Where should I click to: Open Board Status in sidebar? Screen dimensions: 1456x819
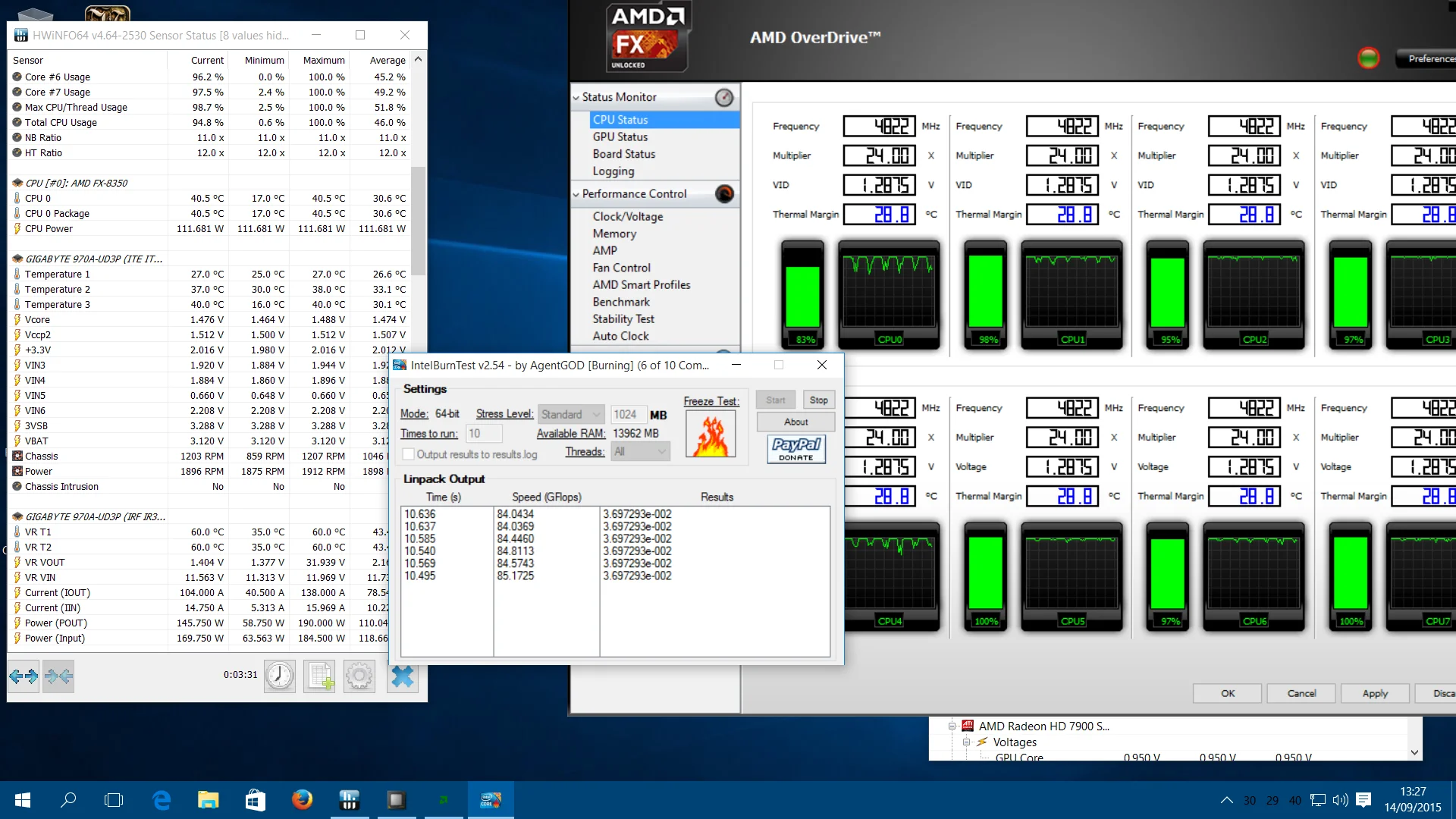click(624, 154)
